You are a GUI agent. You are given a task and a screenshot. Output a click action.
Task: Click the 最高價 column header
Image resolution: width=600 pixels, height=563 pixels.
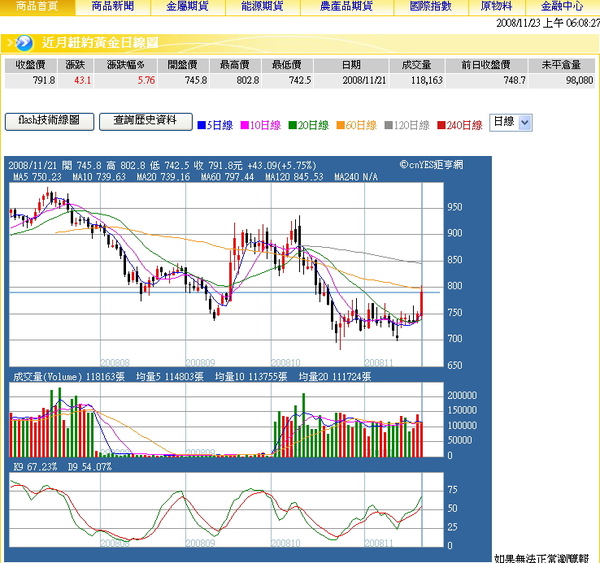click(235, 65)
